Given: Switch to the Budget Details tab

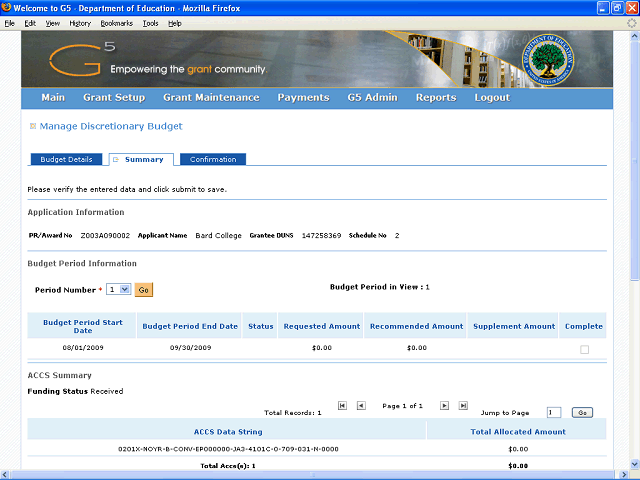Looking at the screenshot, I should pyautogui.click(x=66, y=160).
